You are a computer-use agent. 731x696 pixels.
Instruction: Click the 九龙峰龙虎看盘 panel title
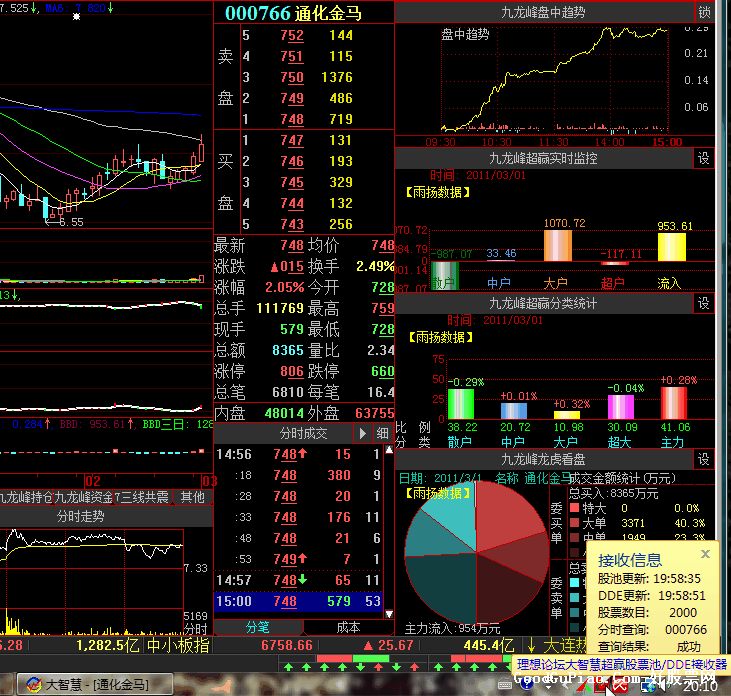pyautogui.click(x=543, y=460)
